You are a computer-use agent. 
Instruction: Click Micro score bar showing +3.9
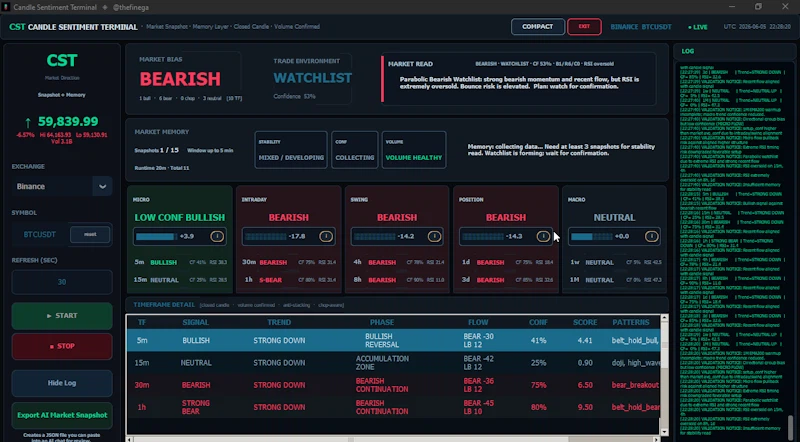(179, 236)
